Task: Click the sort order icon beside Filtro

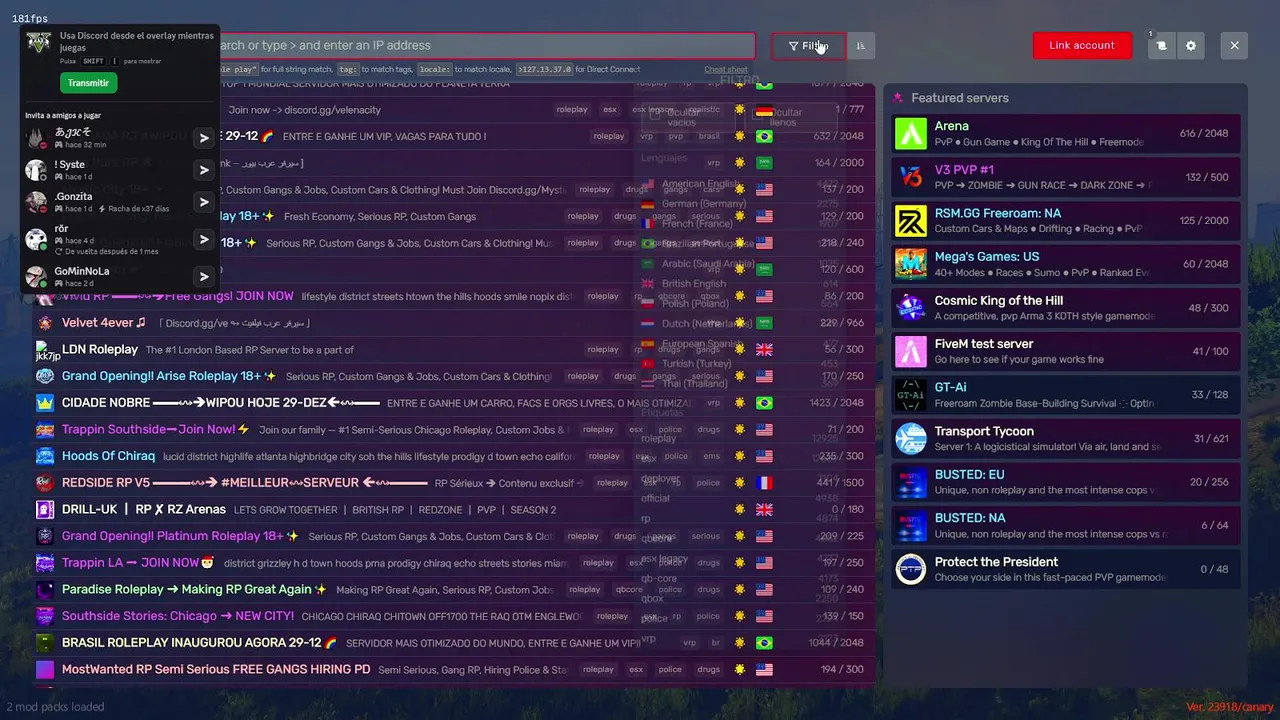Action: point(861,45)
